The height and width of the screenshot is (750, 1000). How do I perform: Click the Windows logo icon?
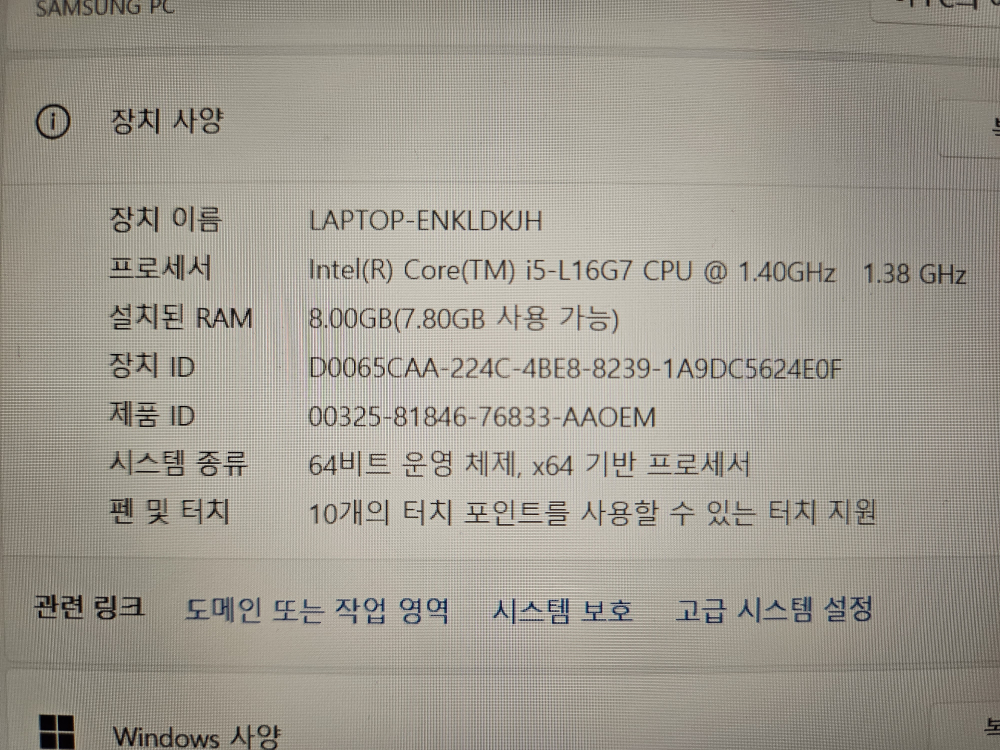pyautogui.click(x=57, y=732)
